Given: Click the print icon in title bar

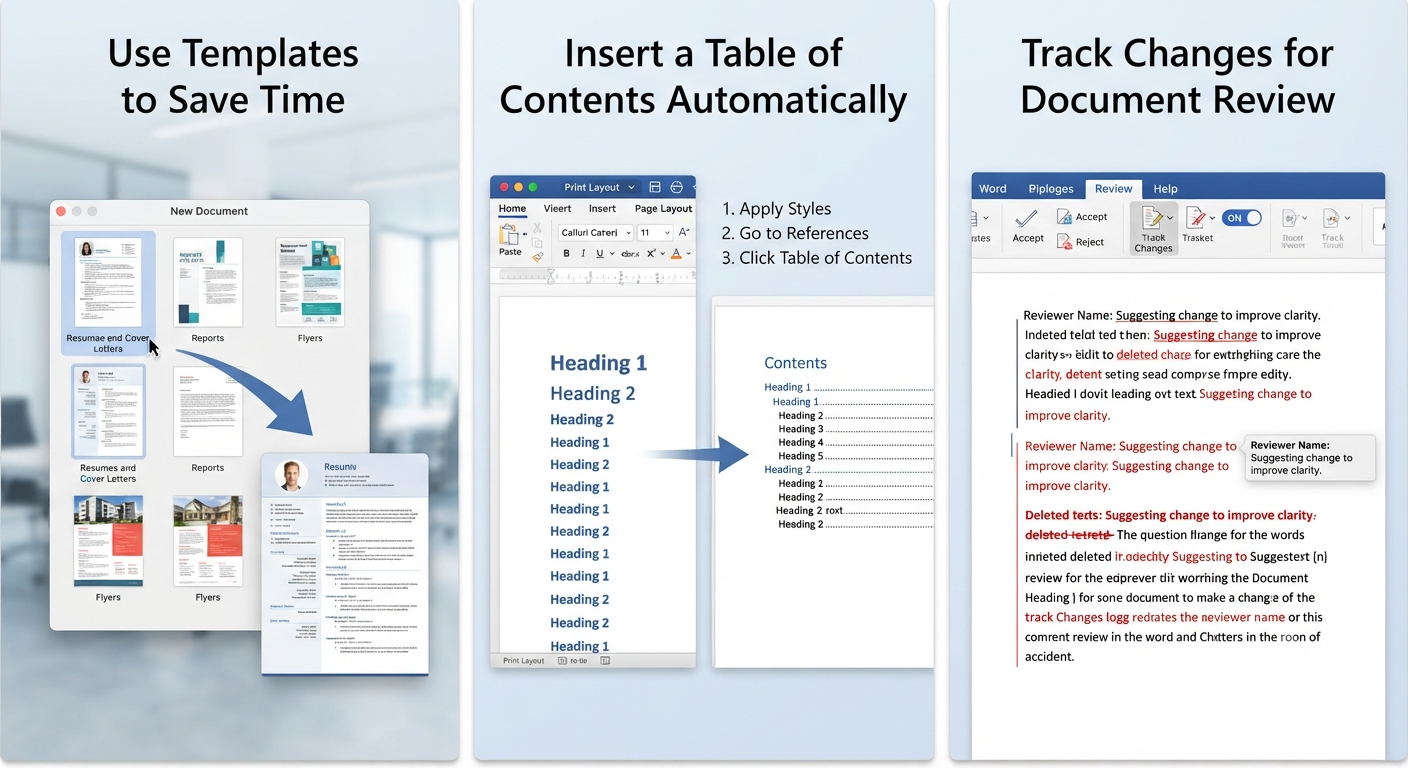Looking at the screenshot, I should [x=677, y=187].
